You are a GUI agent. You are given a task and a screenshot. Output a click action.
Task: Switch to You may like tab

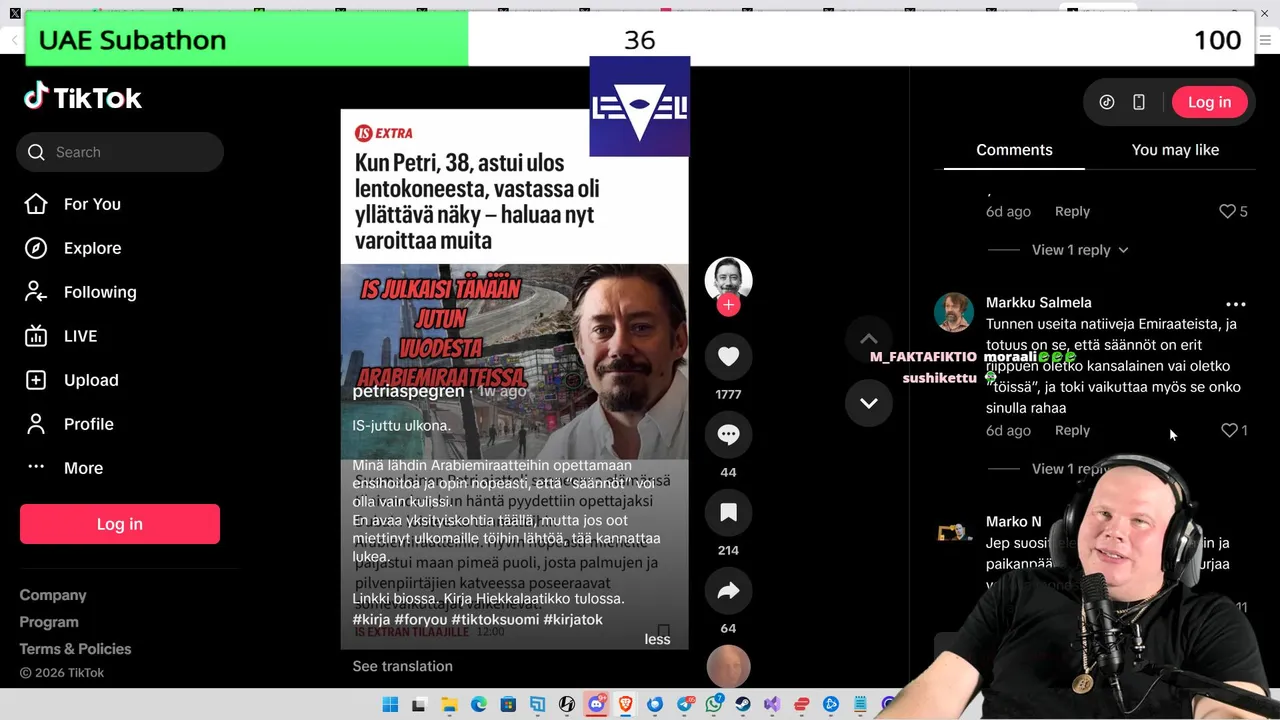coord(1175,150)
